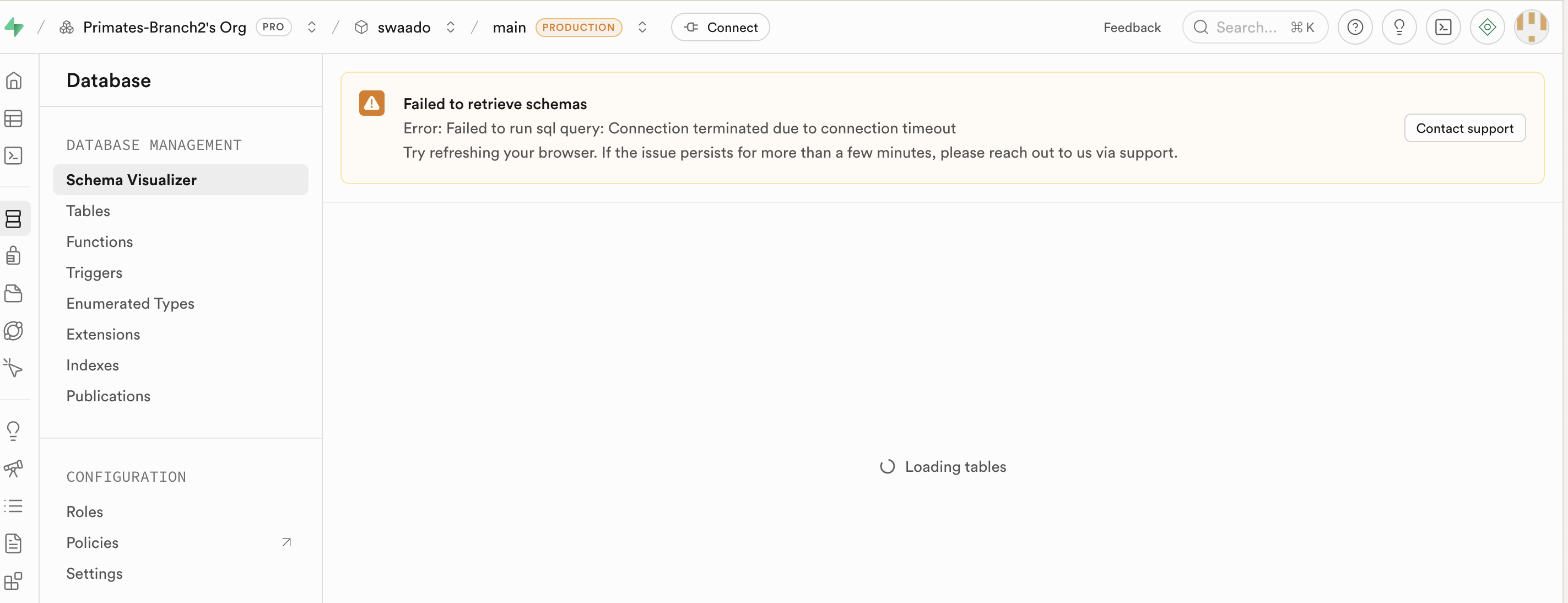Open the Integrations icon in sidebar
Screen dimensions: 1568x603
(x=13, y=581)
